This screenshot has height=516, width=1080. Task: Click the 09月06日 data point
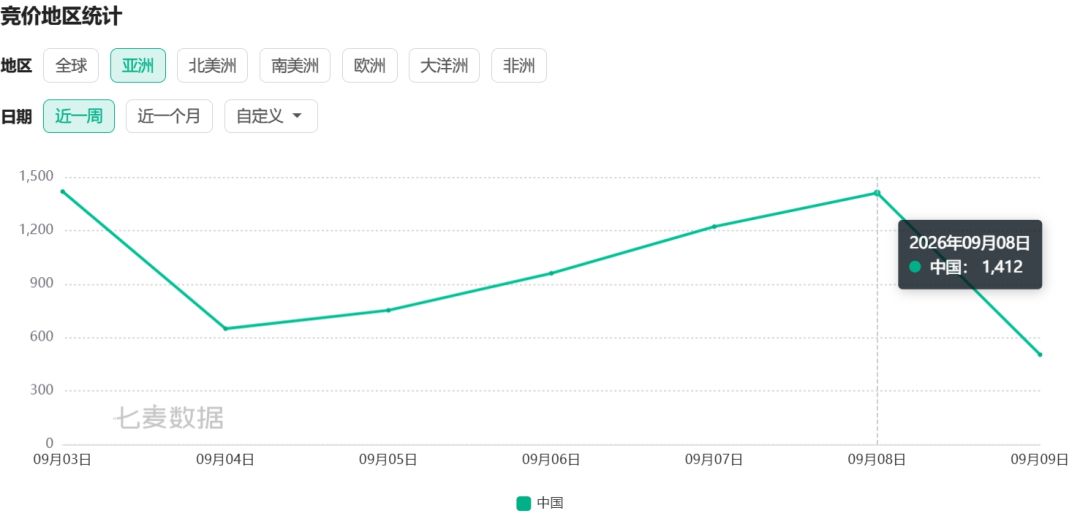point(551,273)
